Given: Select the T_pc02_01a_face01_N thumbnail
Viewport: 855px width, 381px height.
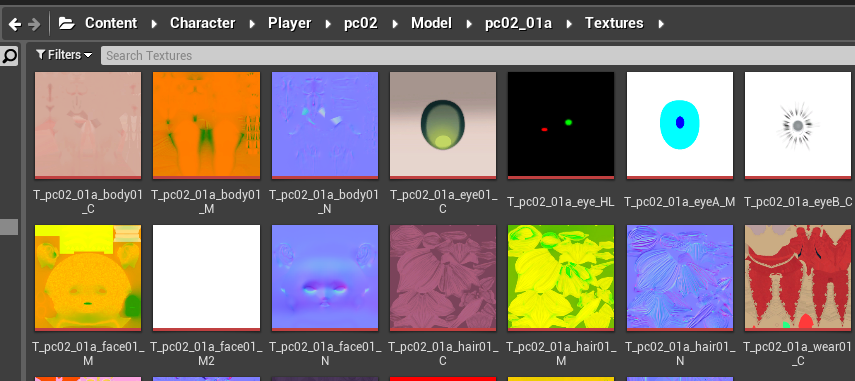Looking at the screenshot, I should [x=324, y=278].
